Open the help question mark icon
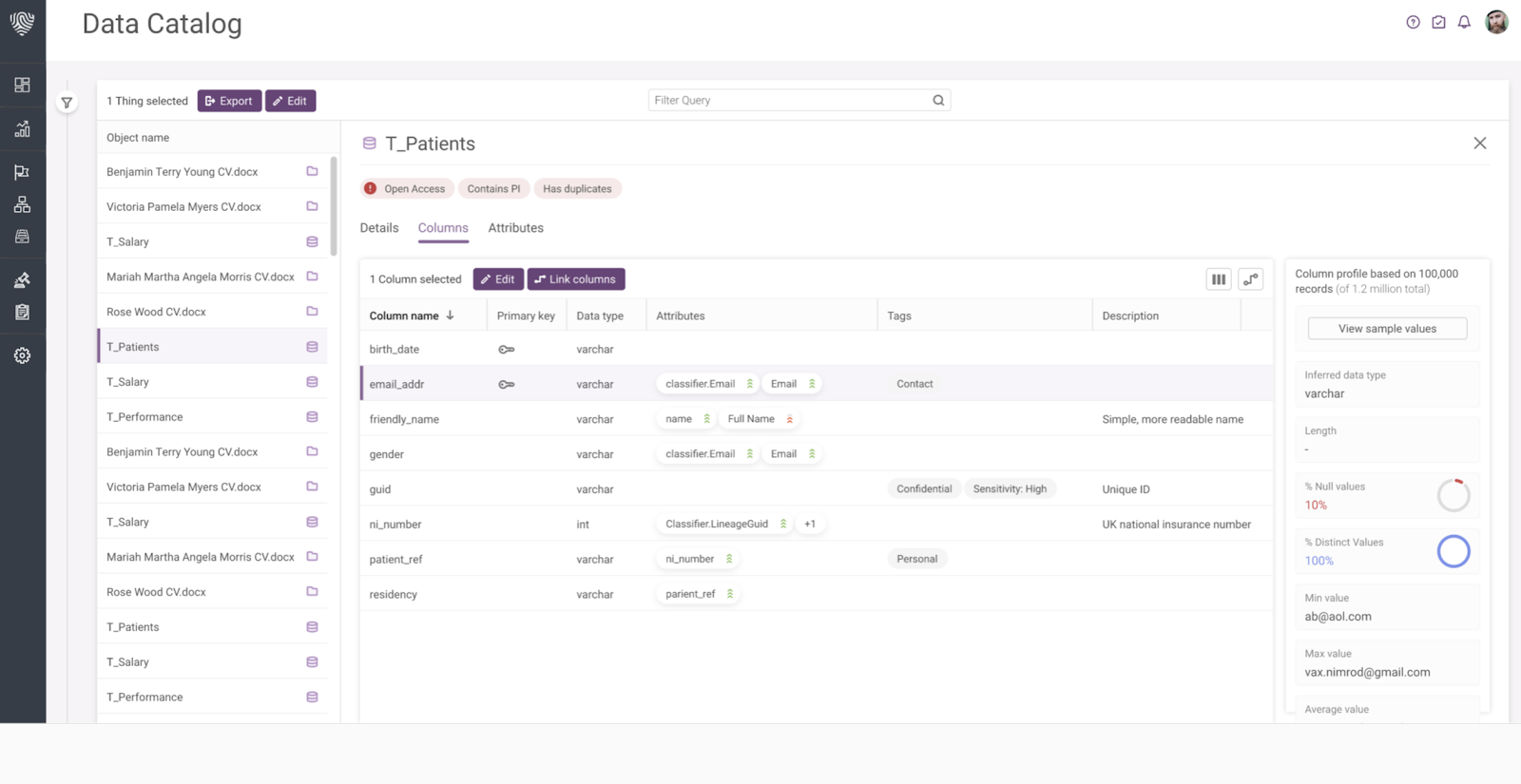 tap(1414, 22)
